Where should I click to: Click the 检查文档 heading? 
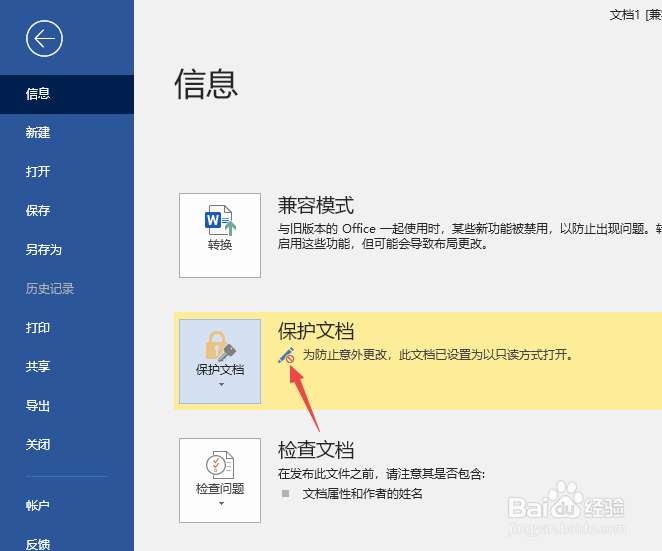(316, 450)
